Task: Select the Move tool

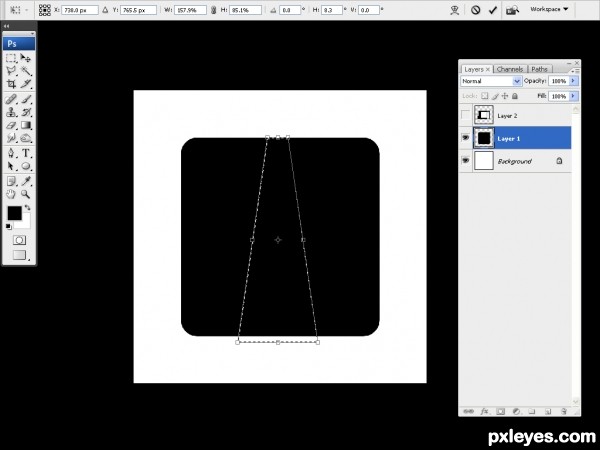Action: click(26, 58)
